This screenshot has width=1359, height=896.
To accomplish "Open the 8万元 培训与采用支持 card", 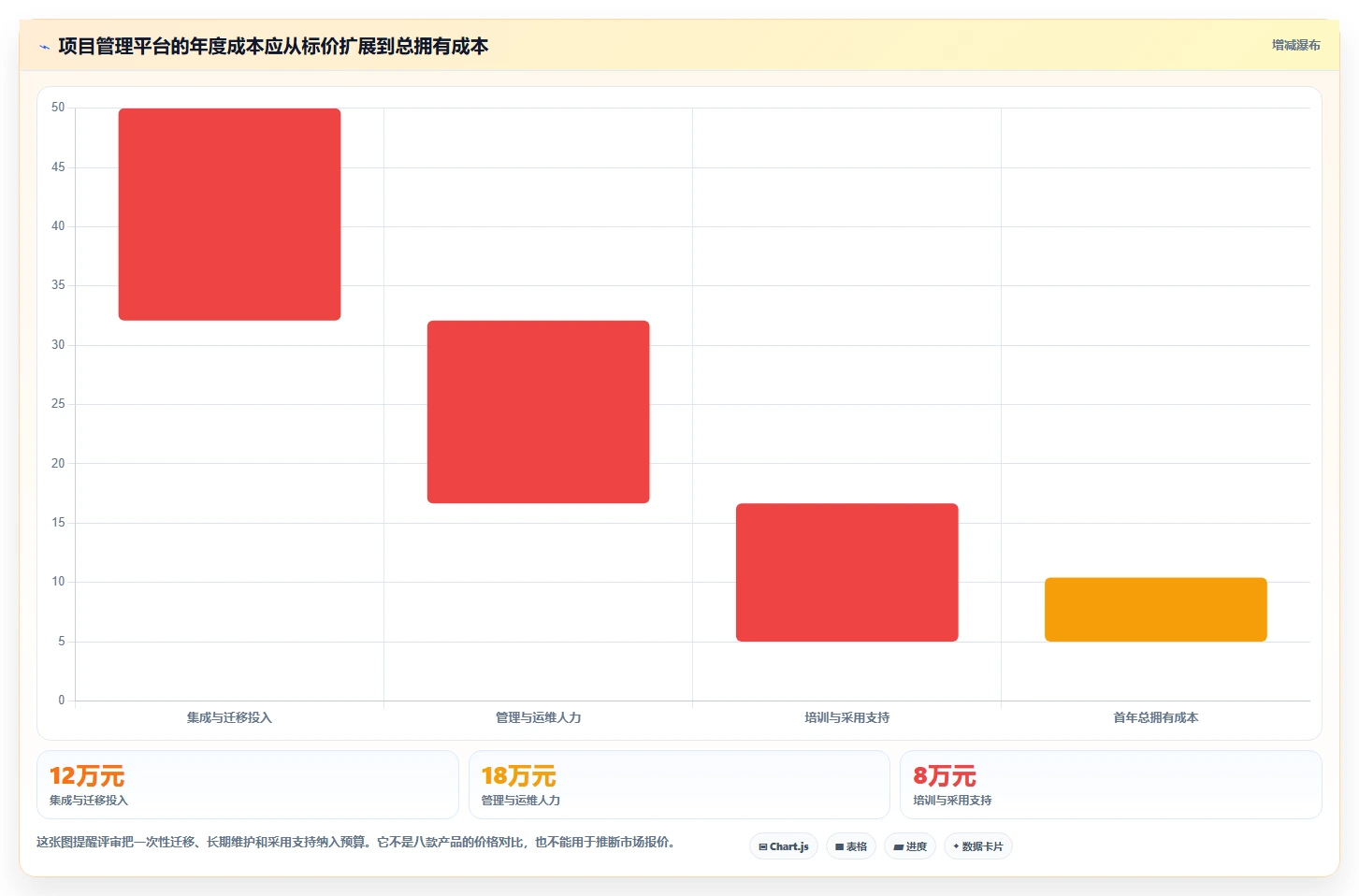I will click(x=1111, y=785).
